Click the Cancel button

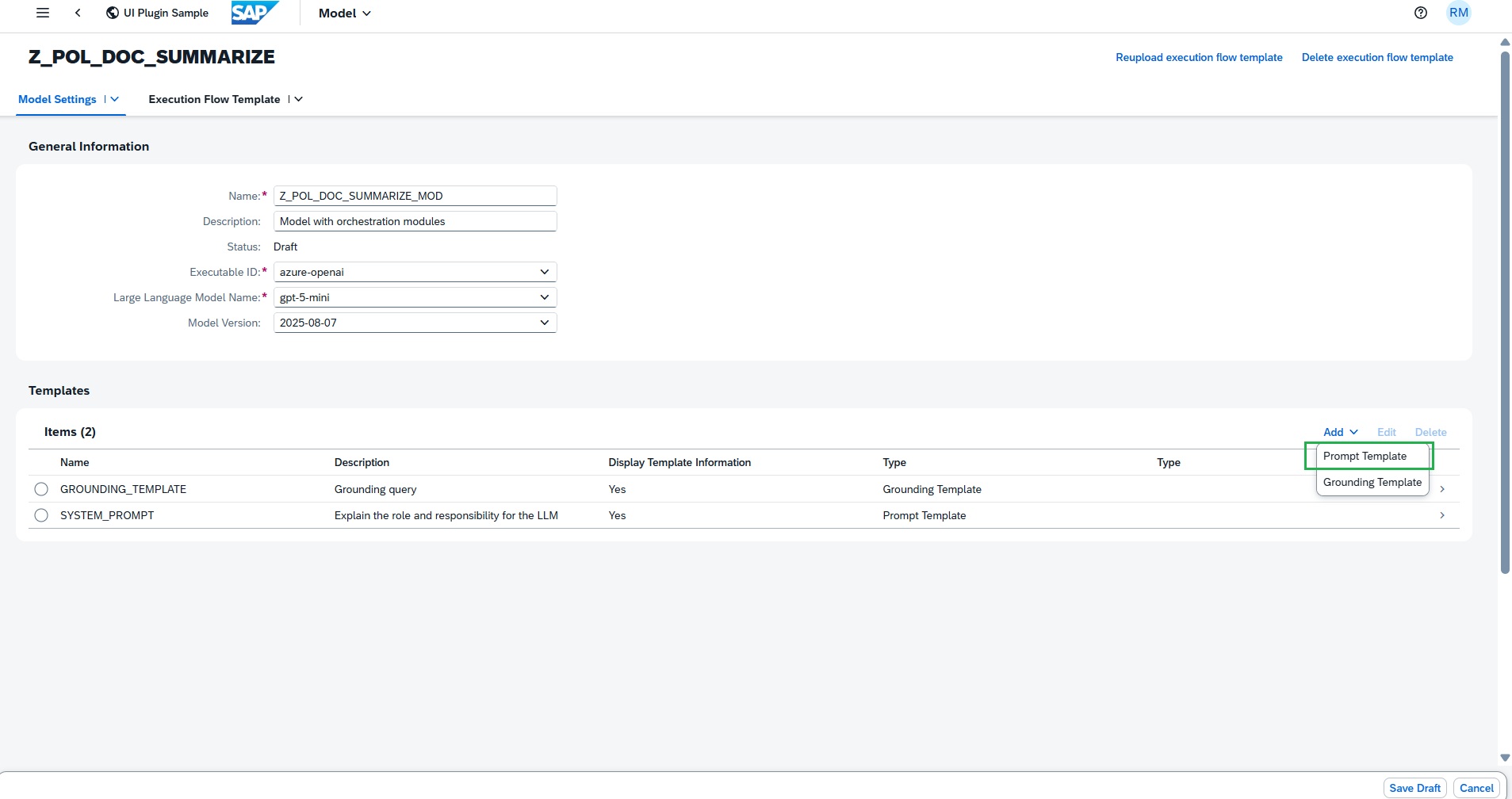[x=1476, y=788]
